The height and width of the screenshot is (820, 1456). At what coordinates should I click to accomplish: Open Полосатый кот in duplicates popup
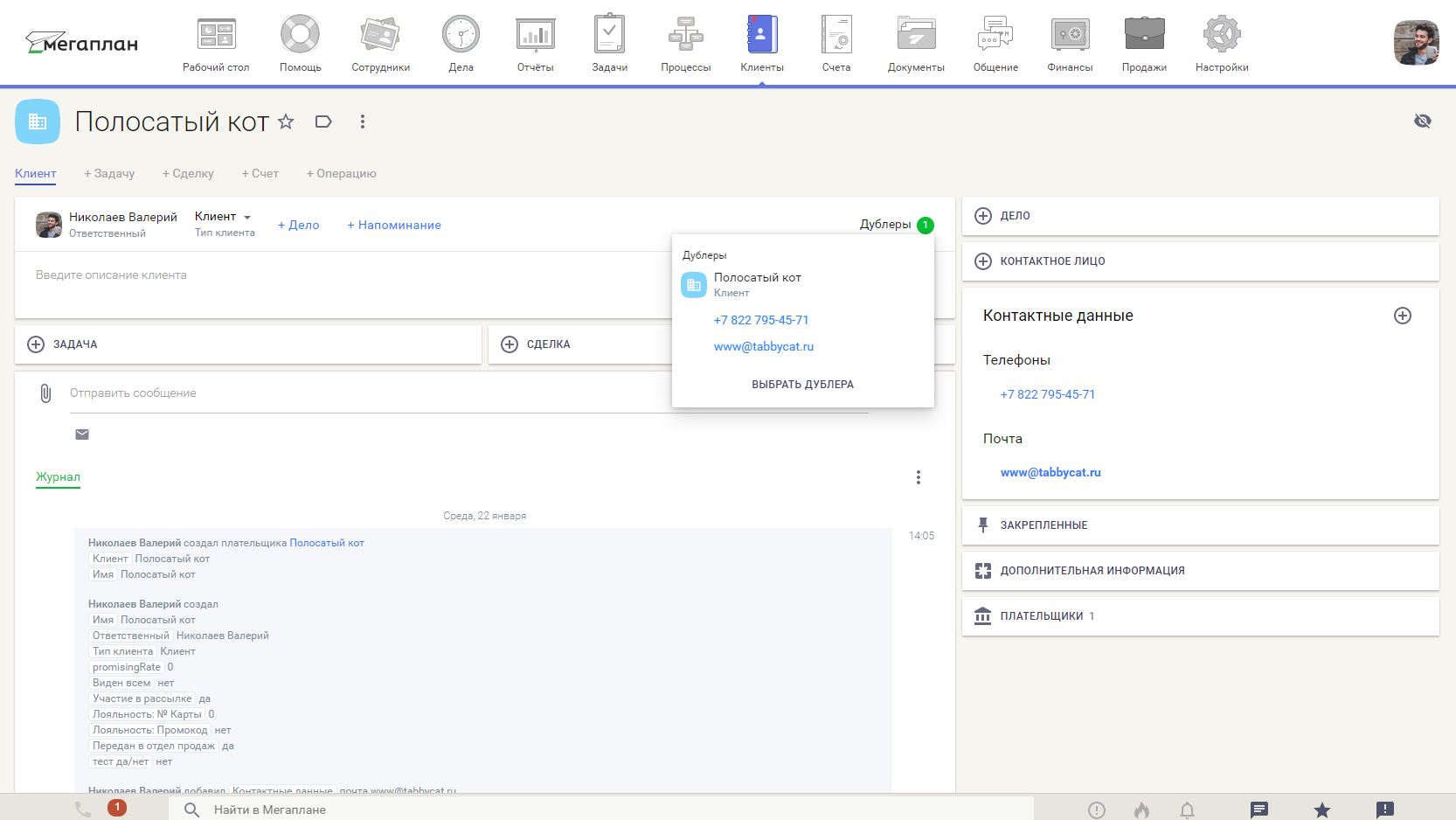757,277
